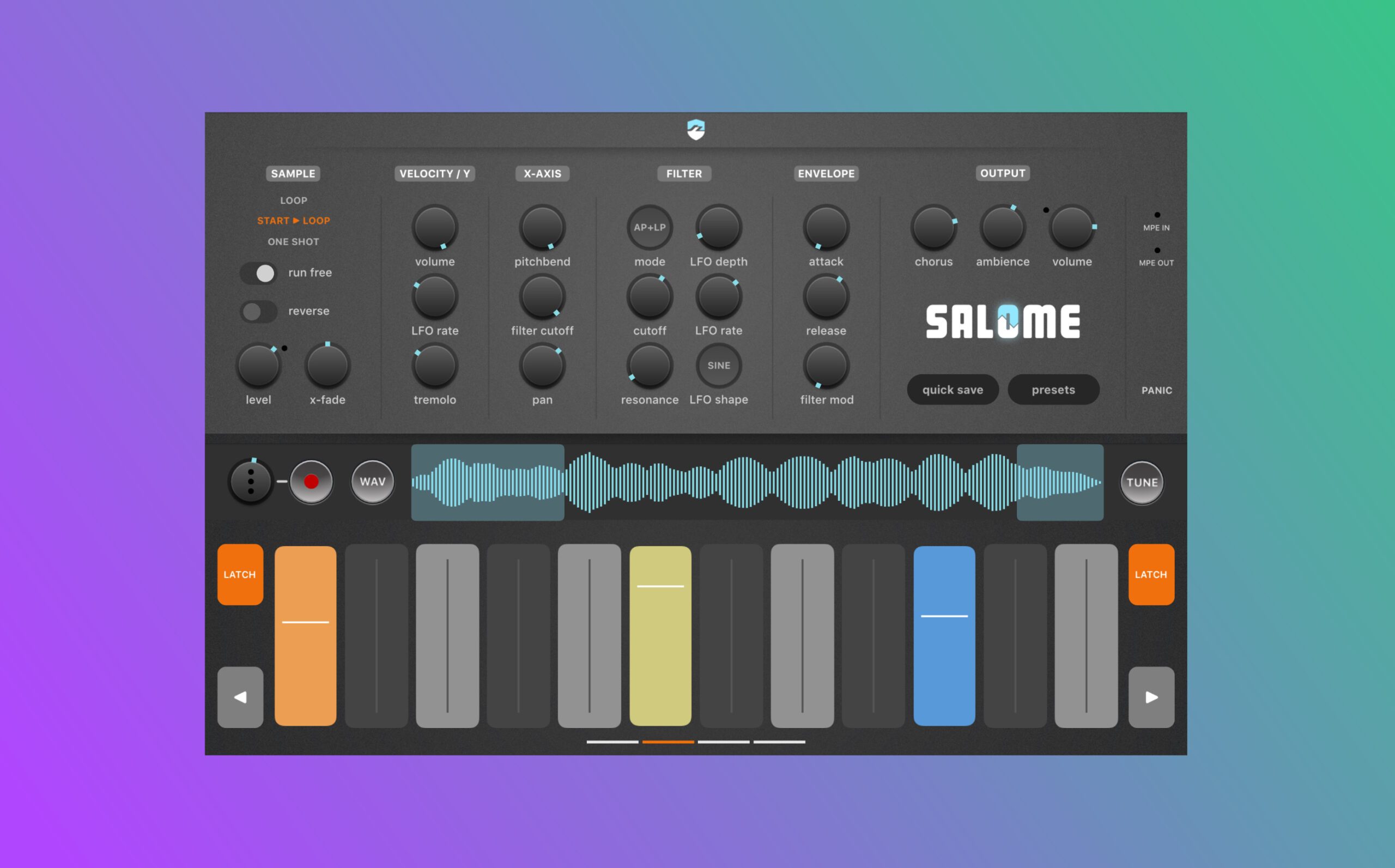The width and height of the screenshot is (1395, 868).
Task: Start recording with the red record button
Action: (311, 482)
